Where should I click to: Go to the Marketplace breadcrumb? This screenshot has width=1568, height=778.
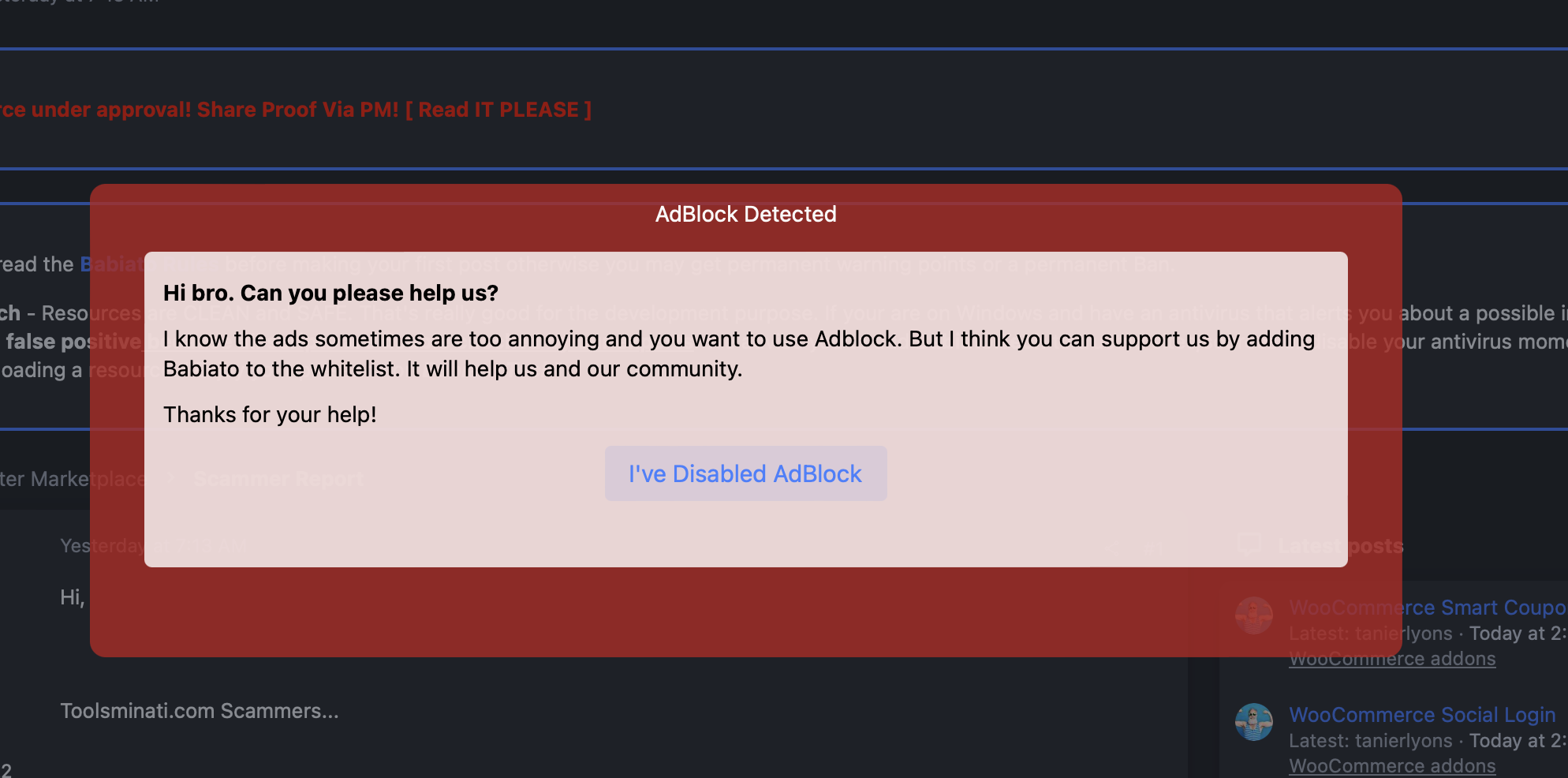click(73, 479)
